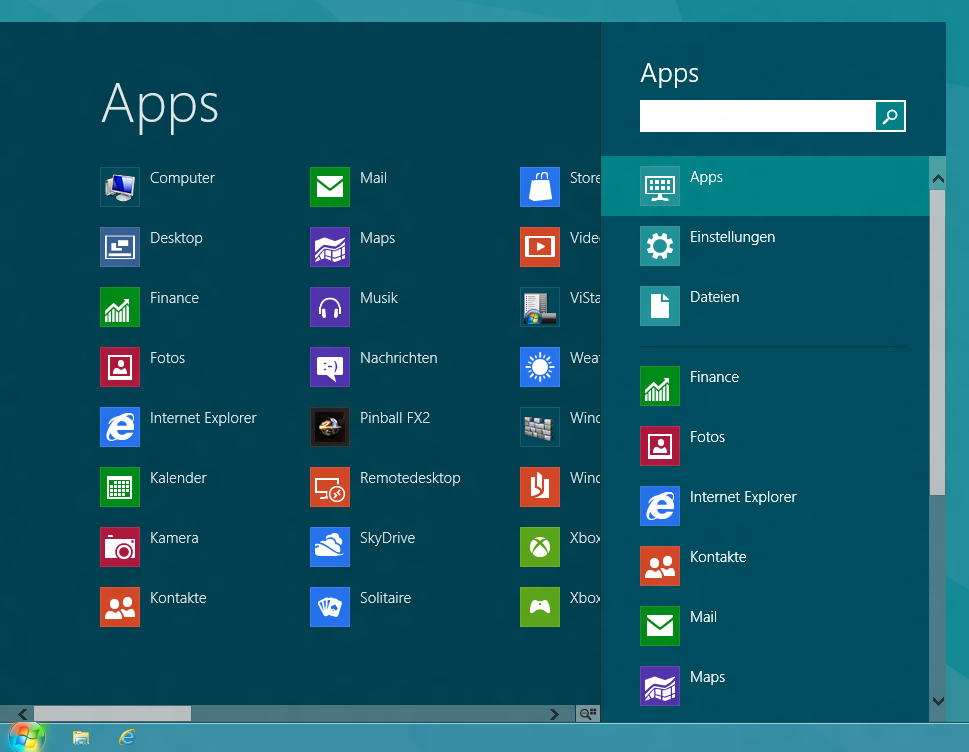Open the Weather sun icon tile

(x=560, y=366)
